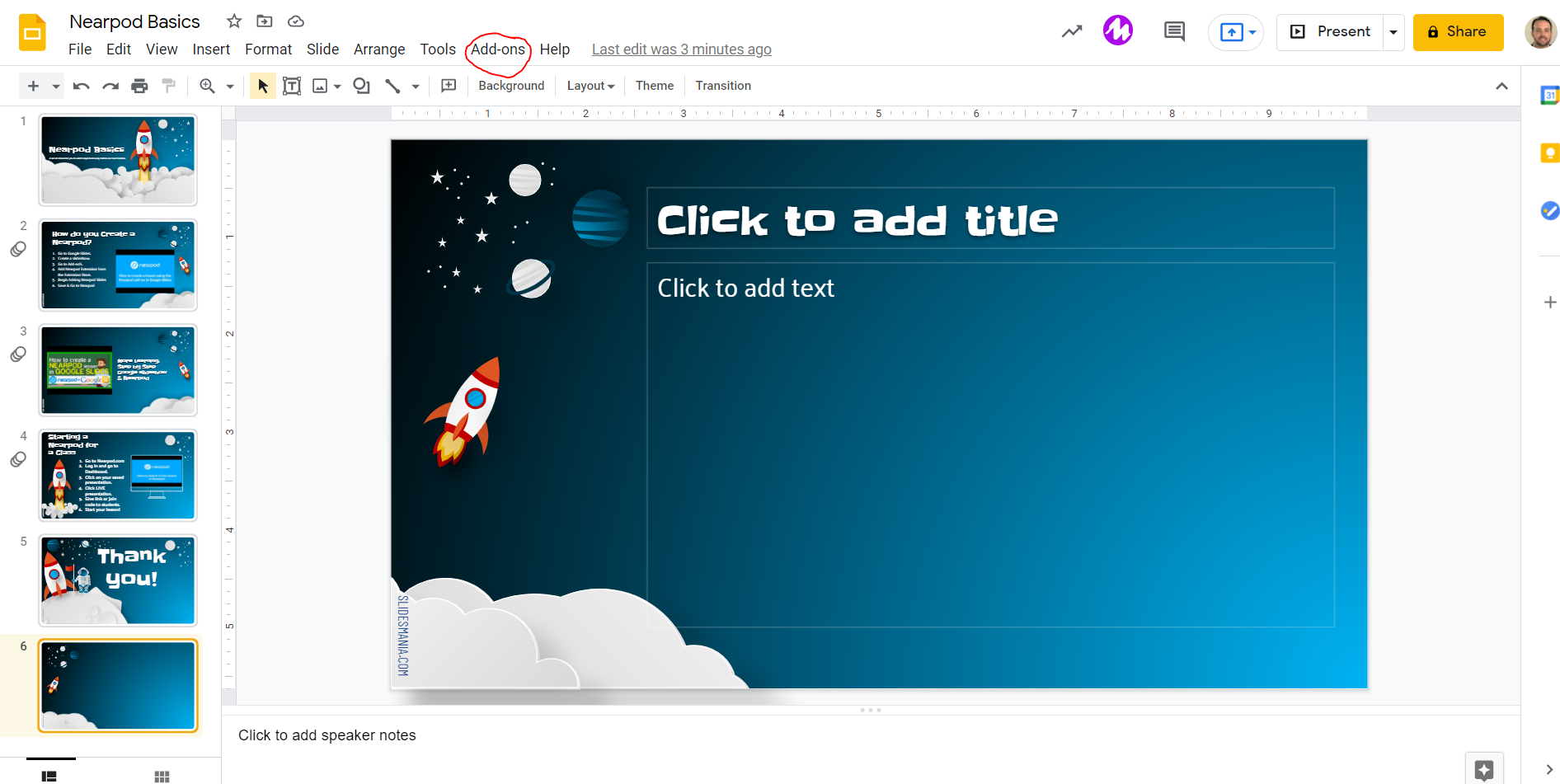Open Google Calendar side panel

point(1550,96)
